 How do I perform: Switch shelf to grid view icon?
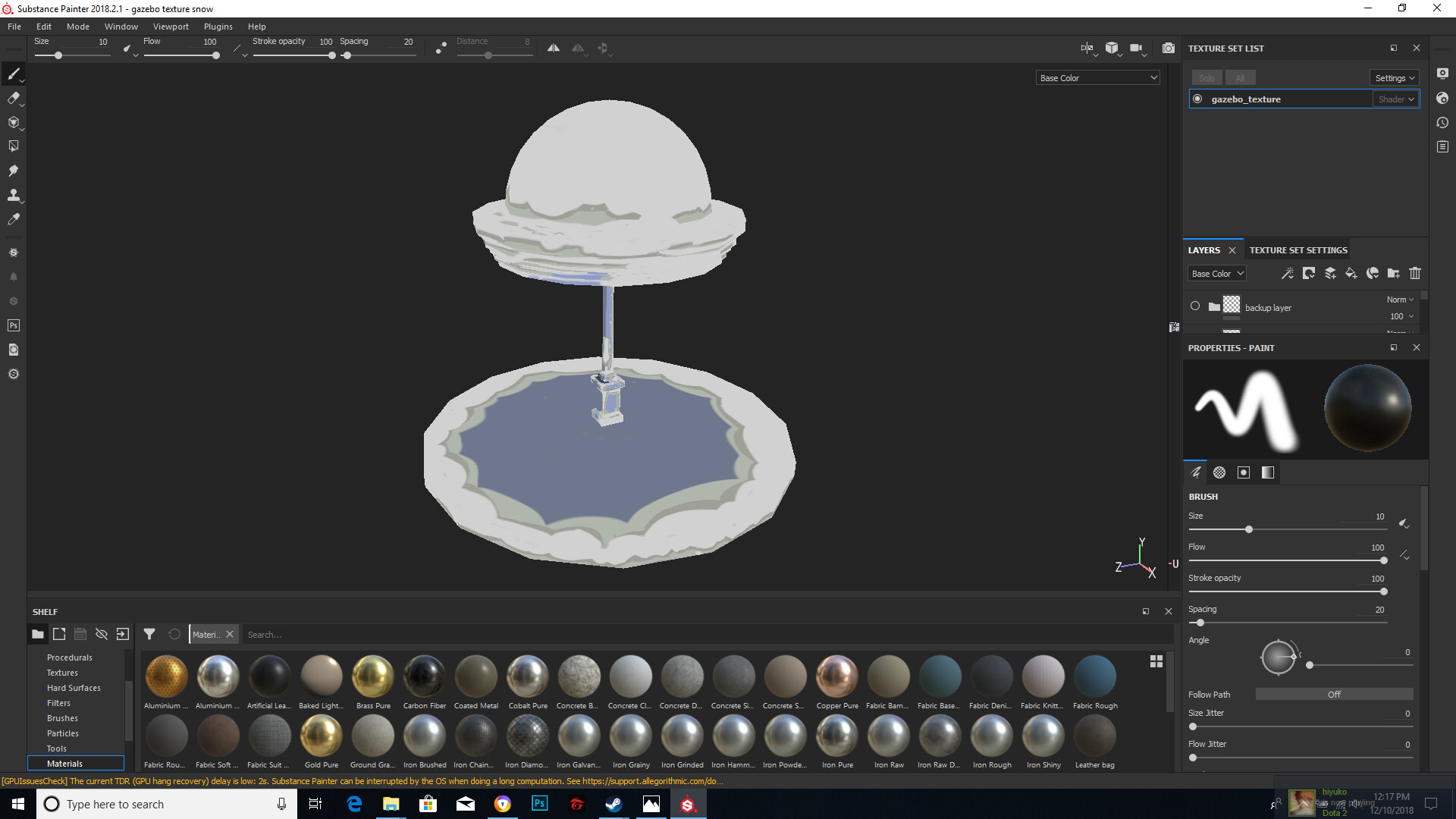point(1156,661)
